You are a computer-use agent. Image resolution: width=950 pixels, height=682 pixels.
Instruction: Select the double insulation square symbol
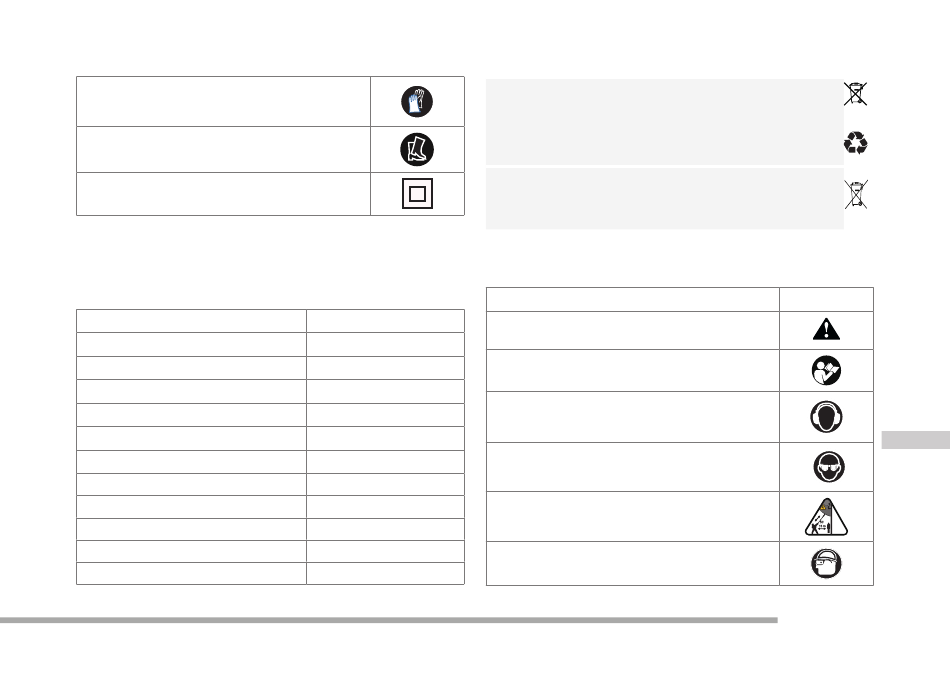tap(417, 194)
